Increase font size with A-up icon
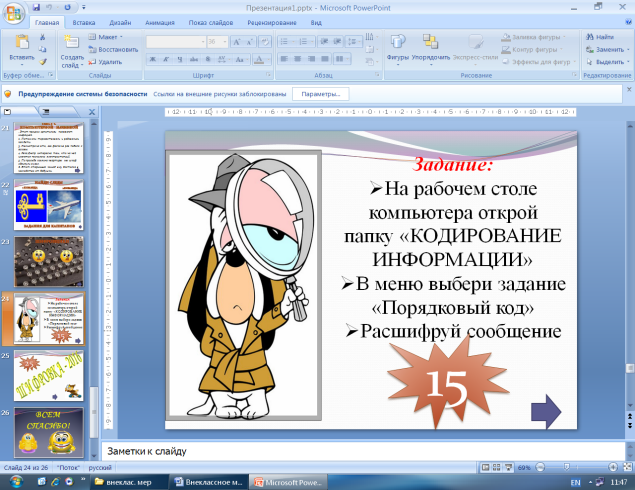Image resolution: width=635 pixels, height=490 pixels. point(237,42)
